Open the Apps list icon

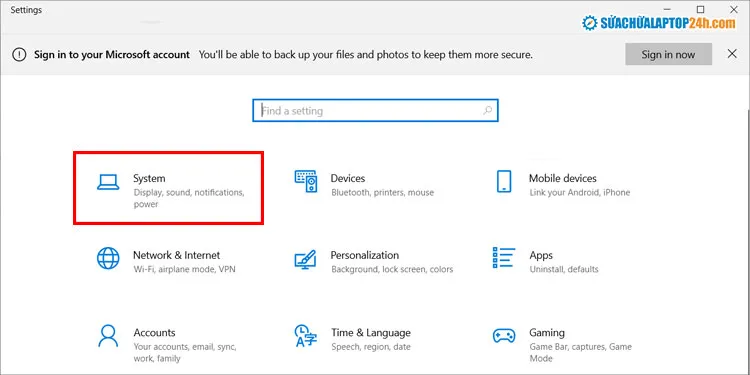(x=504, y=258)
